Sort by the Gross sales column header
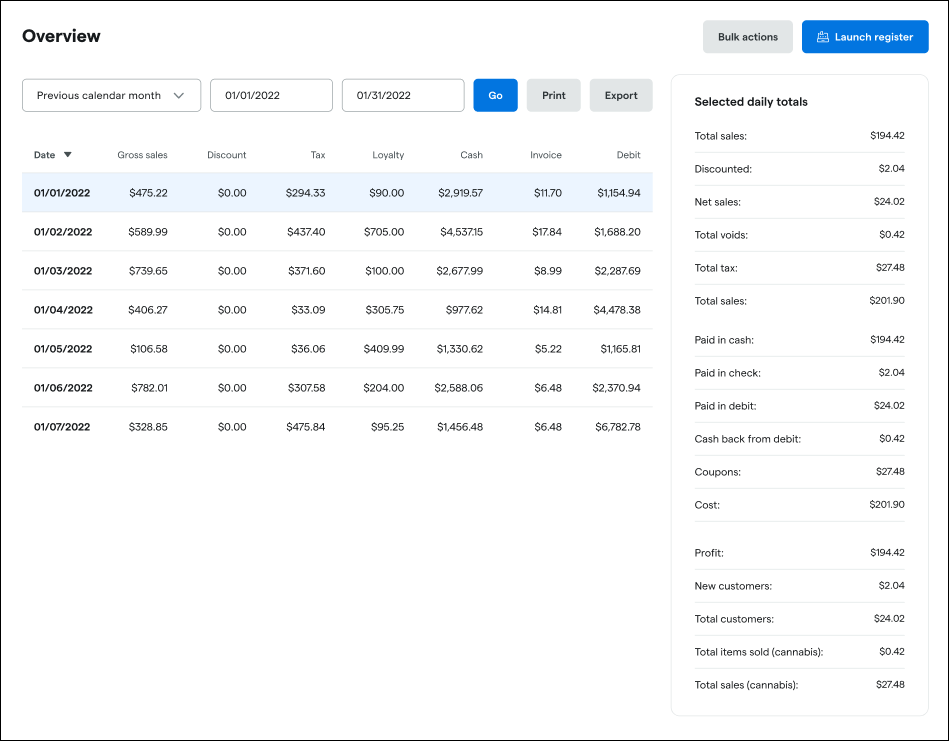 (x=143, y=155)
